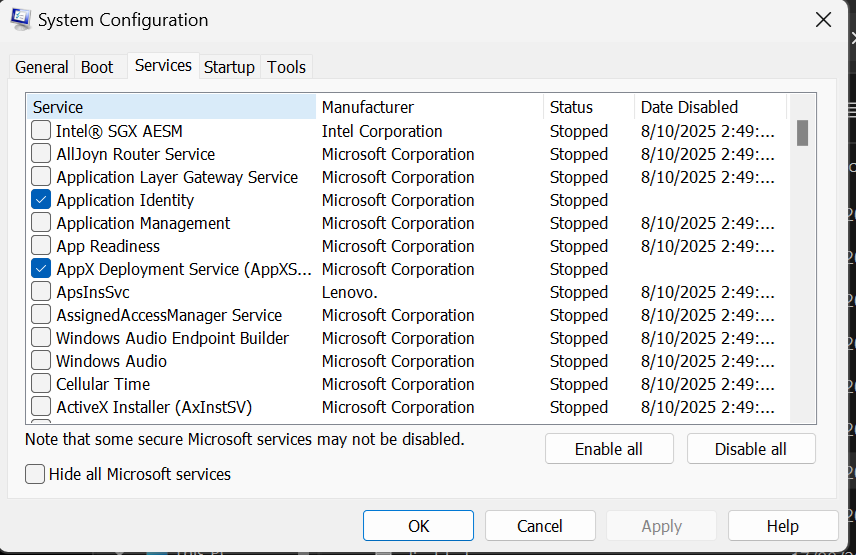
Task: Open the Boot tab
Action: [97, 67]
